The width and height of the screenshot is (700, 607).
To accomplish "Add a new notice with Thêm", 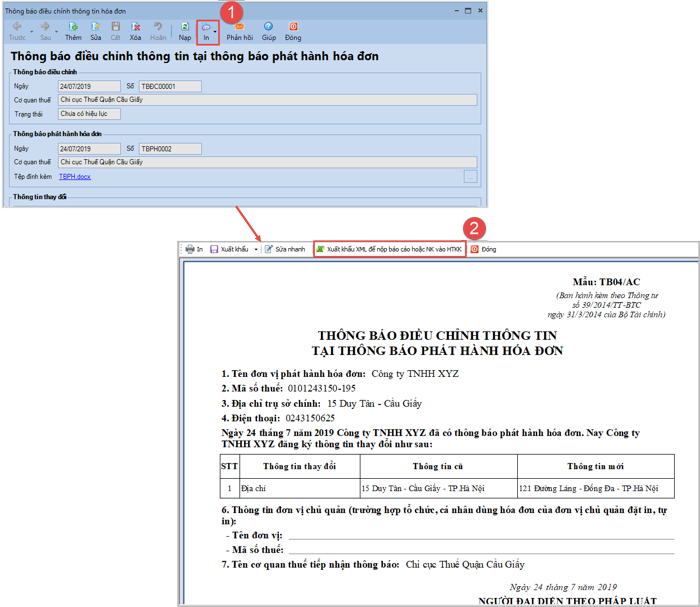I will pyautogui.click(x=73, y=31).
